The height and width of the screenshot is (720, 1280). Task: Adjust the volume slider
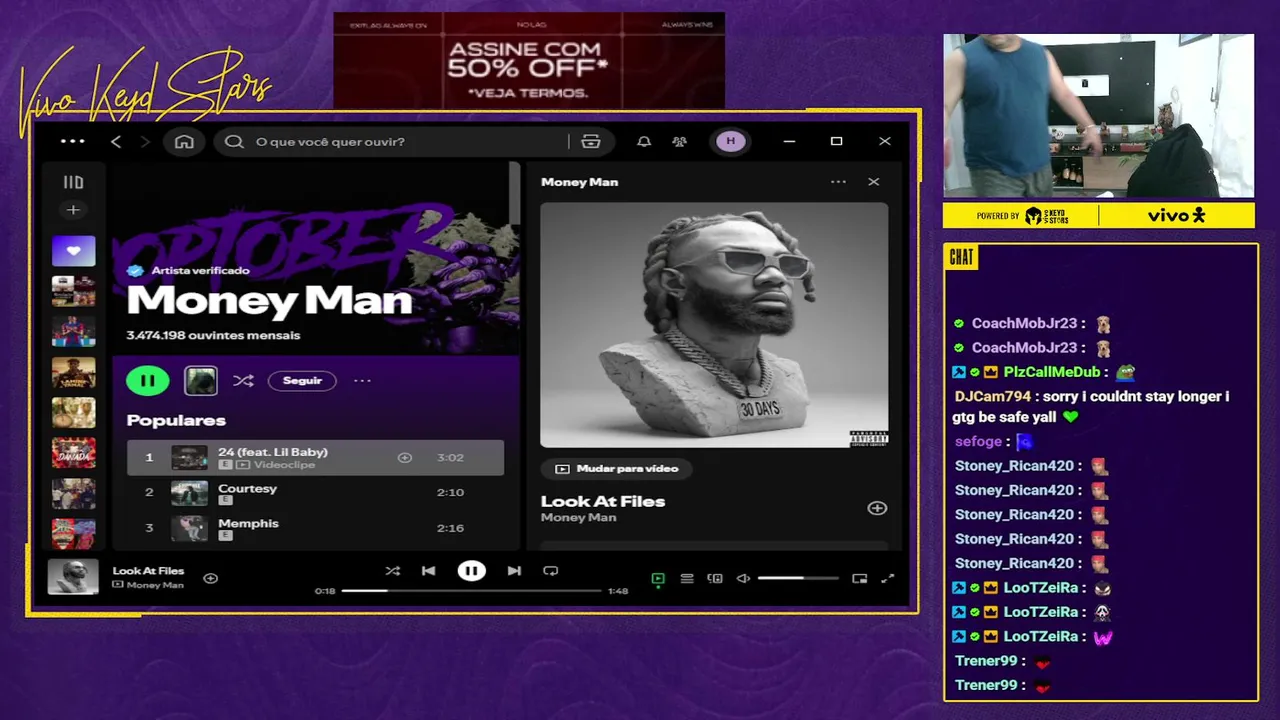tap(798, 578)
